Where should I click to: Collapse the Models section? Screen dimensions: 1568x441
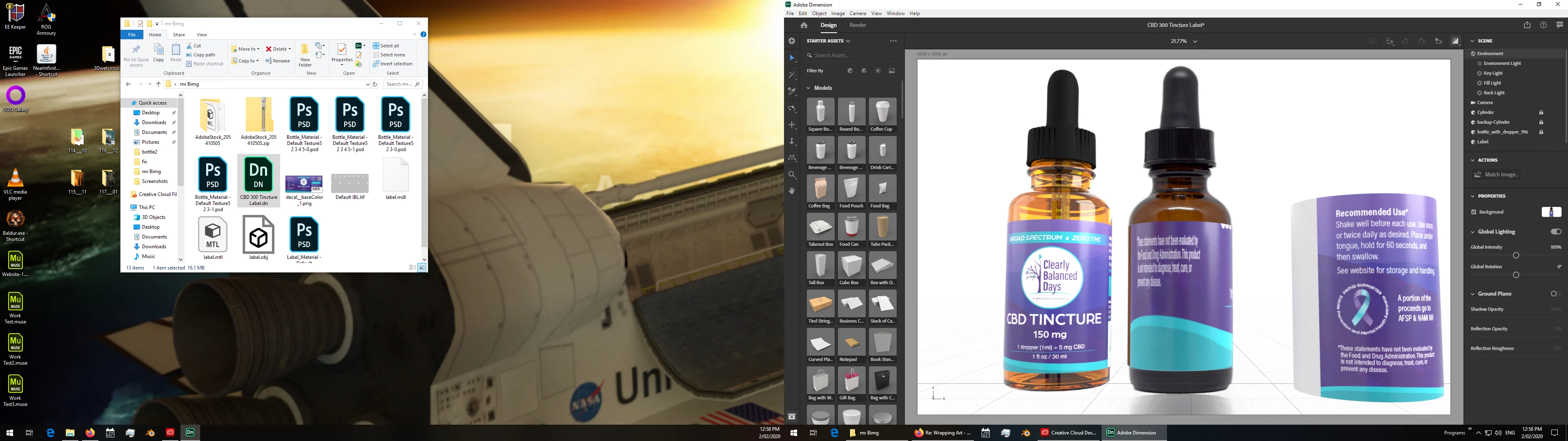pyautogui.click(x=809, y=88)
